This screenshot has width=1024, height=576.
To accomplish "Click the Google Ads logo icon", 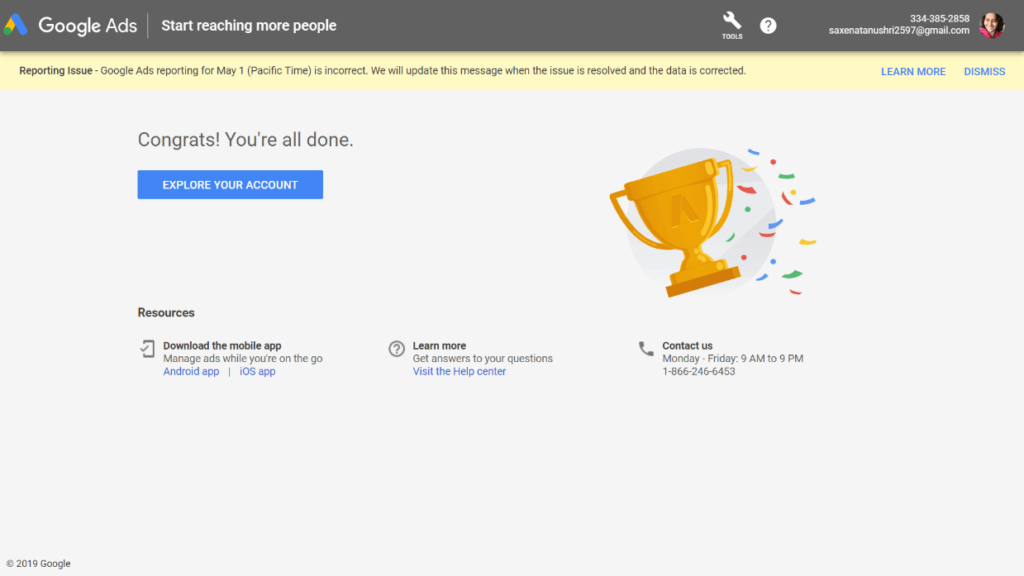I will pyautogui.click(x=16, y=25).
